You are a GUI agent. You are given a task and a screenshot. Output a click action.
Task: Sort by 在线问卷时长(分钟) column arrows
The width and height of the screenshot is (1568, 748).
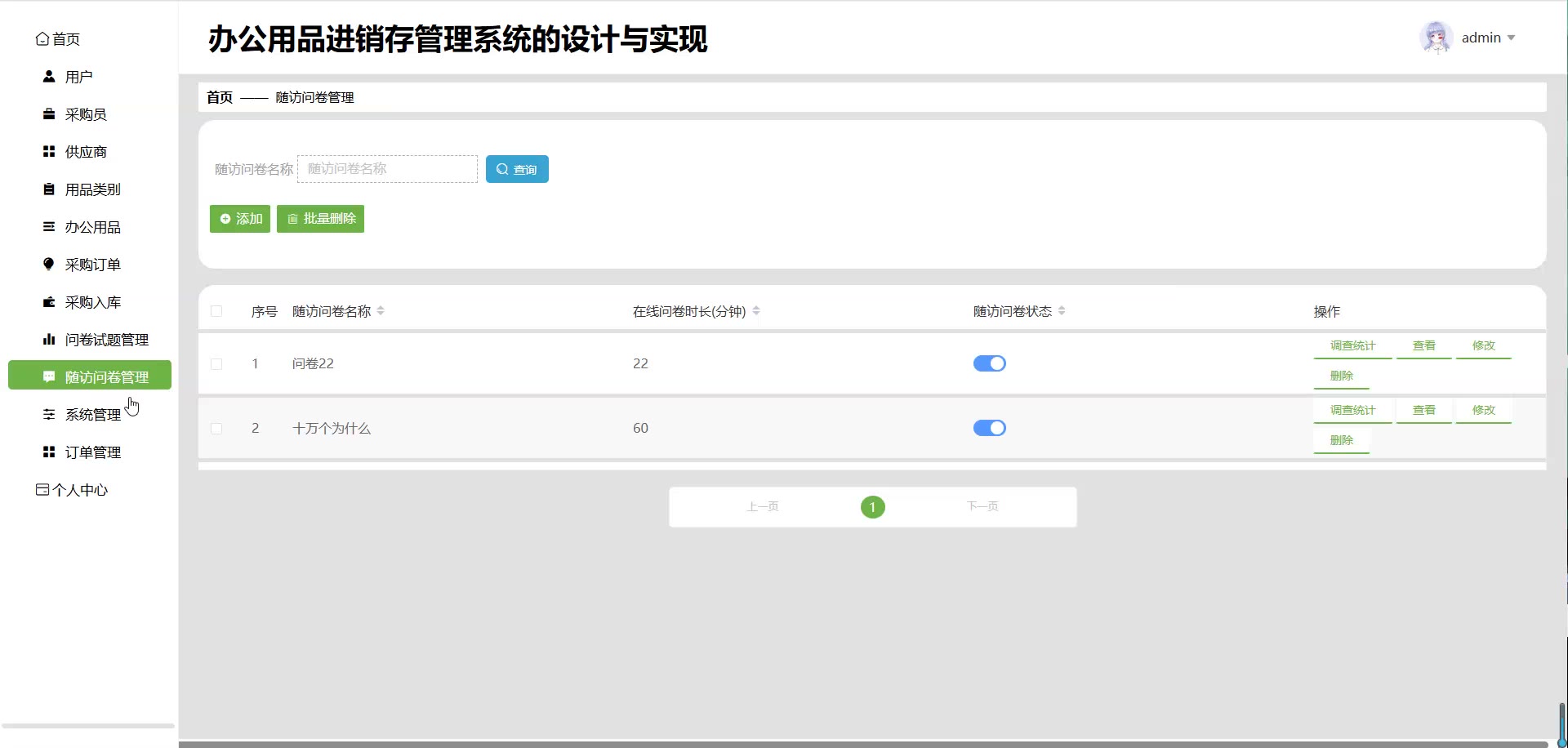point(756,311)
